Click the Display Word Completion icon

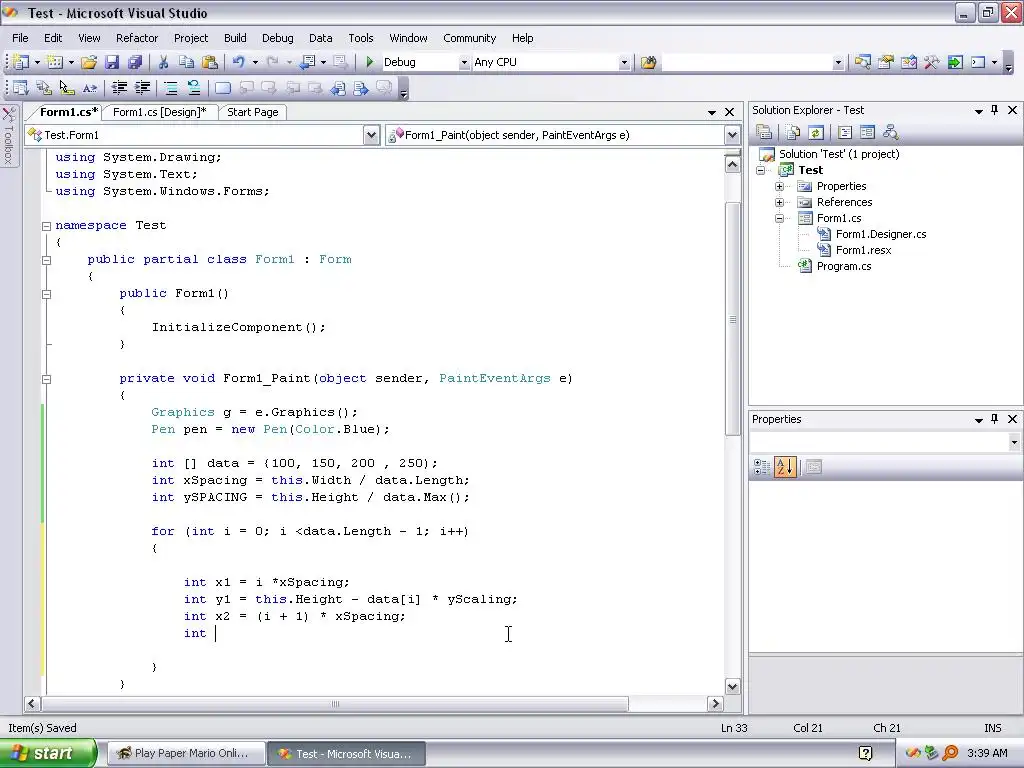click(90, 88)
